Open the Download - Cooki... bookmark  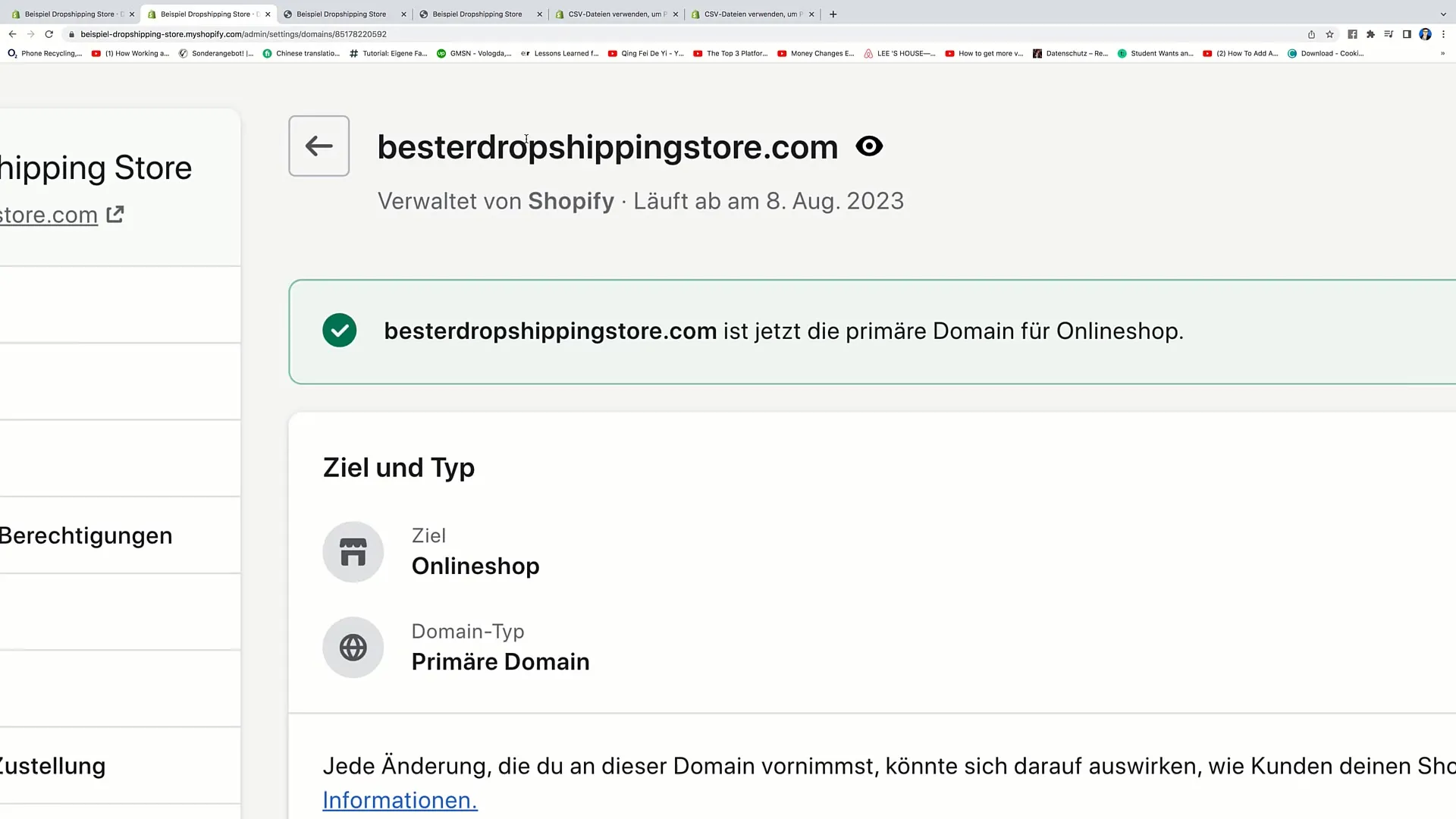(1326, 54)
